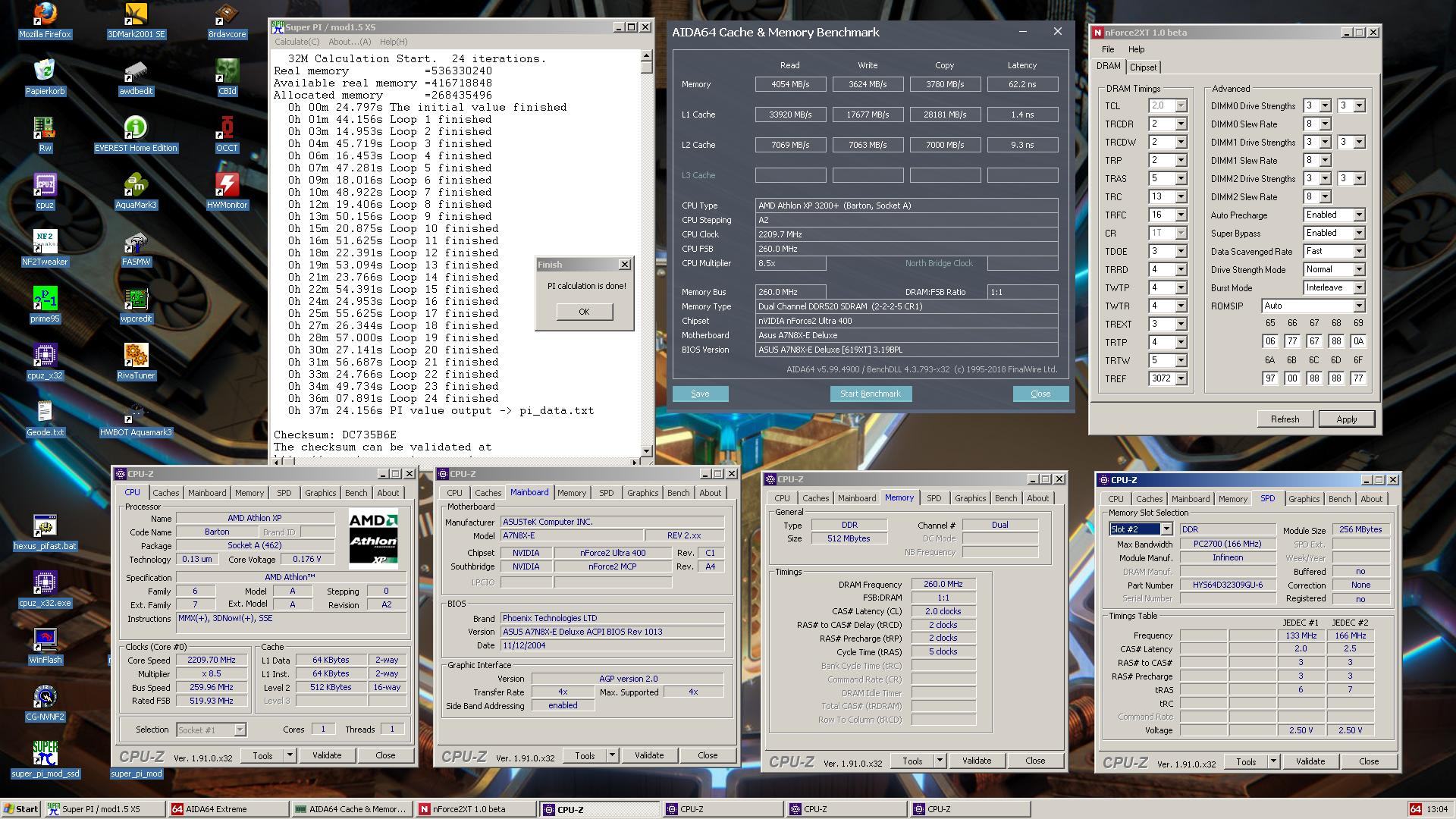Open the Data Scavenged Rate dropdown
1456x819 pixels.
point(1359,251)
